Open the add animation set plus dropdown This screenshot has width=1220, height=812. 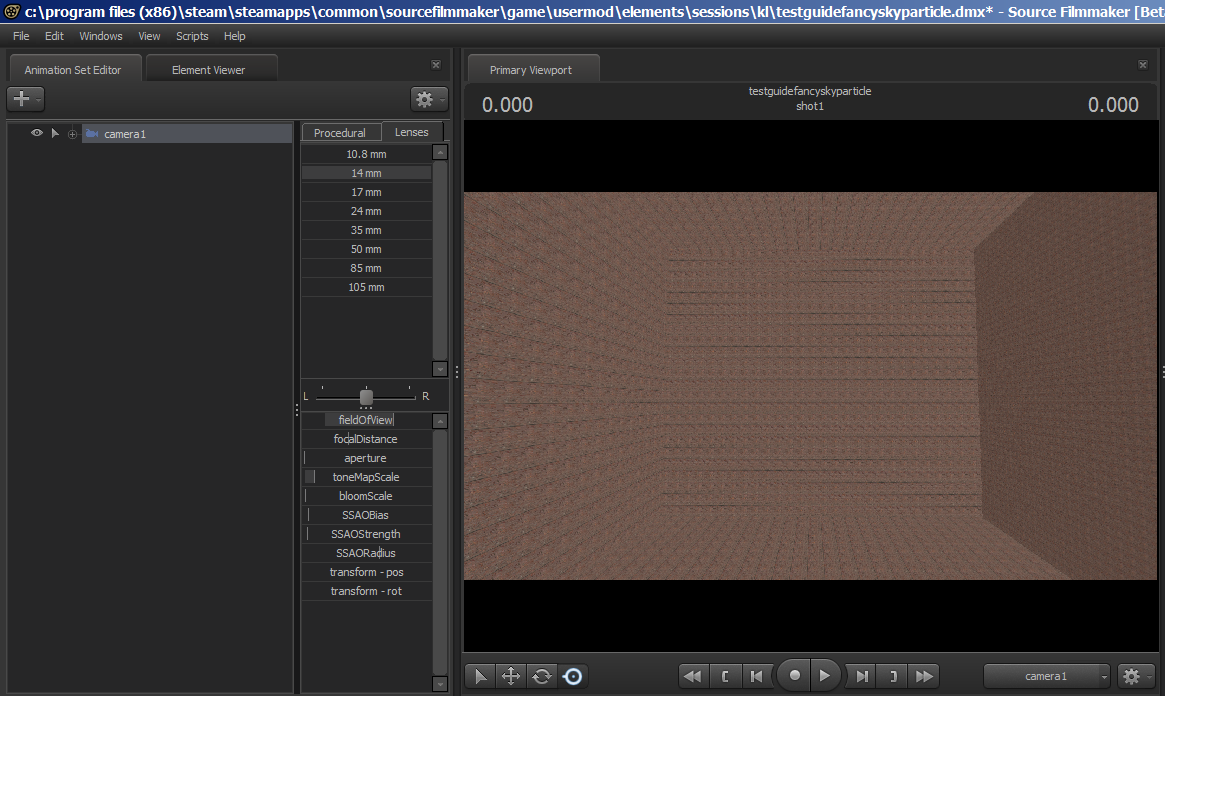[x=25, y=99]
